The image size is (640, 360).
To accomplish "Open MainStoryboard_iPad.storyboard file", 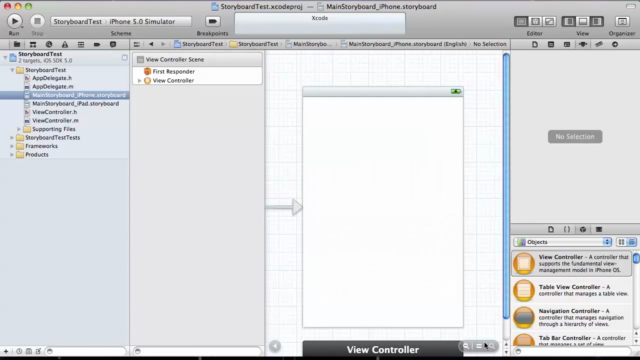I will (x=76, y=104).
